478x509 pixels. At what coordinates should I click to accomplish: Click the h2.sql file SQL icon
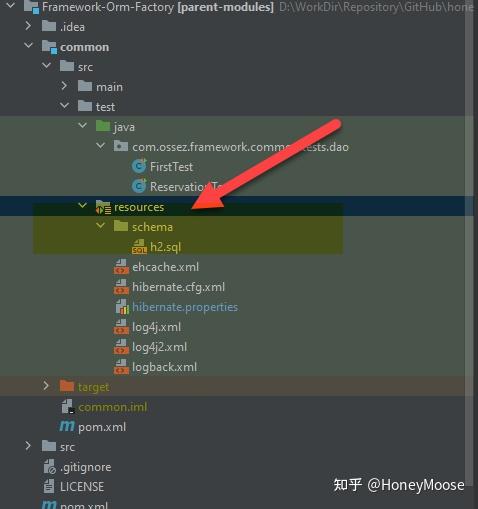click(x=139, y=247)
